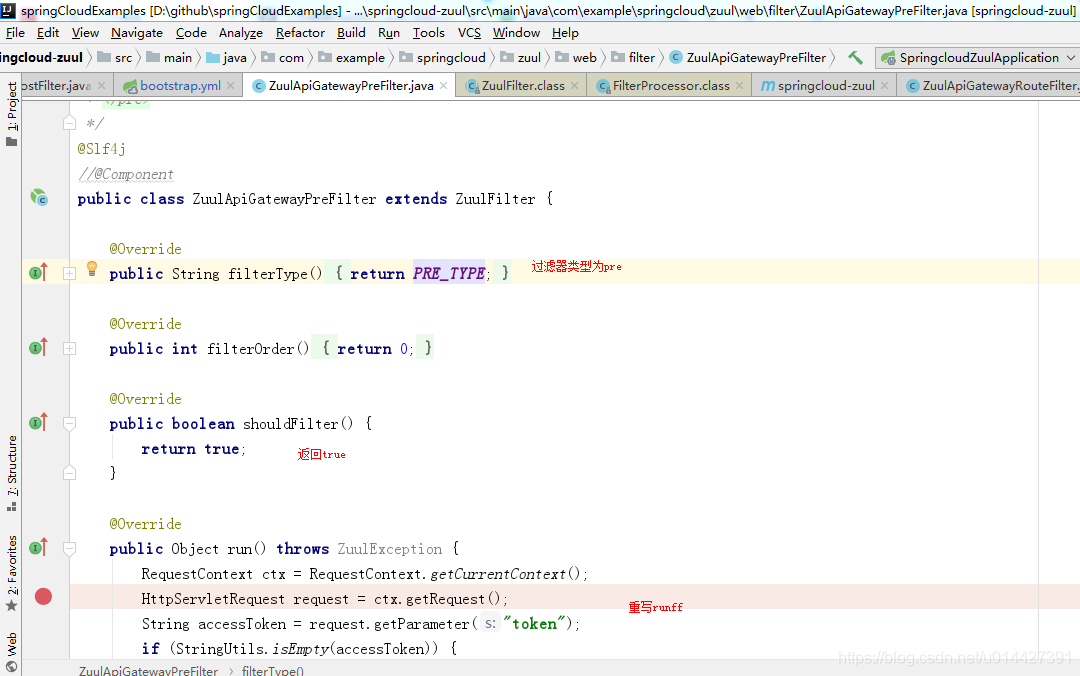Click PRE_TYPE constant in code
The image size is (1080, 676).
[x=449, y=274]
